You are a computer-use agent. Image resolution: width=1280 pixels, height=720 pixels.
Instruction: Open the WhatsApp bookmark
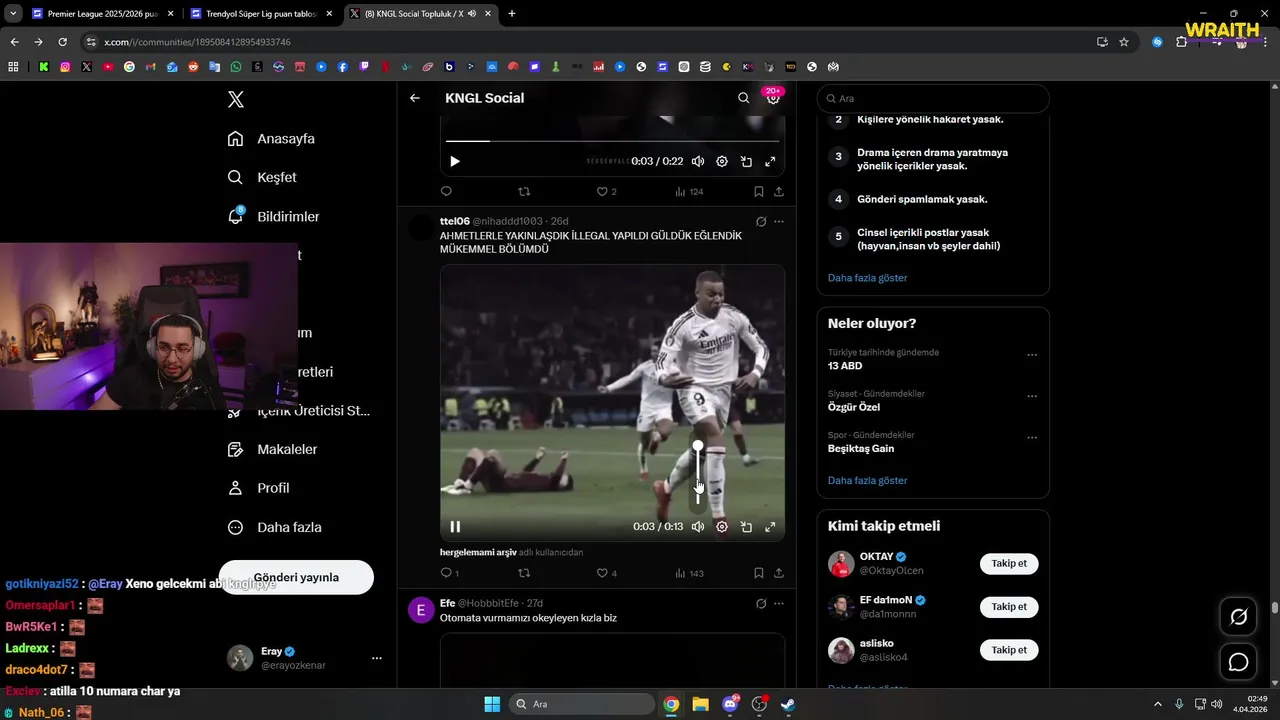[x=236, y=67]
